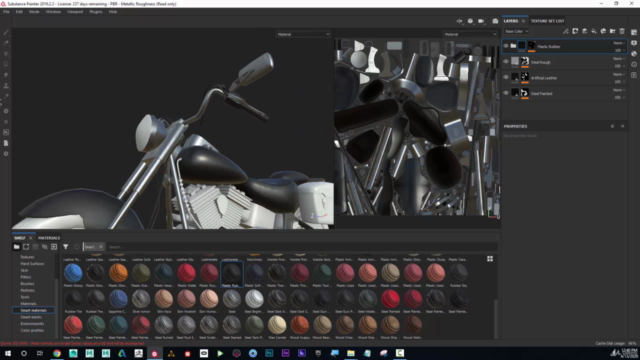Open right viewport Material dropdown
The image size is (640, 360).
pyautogui.click(x=470, y=34)
